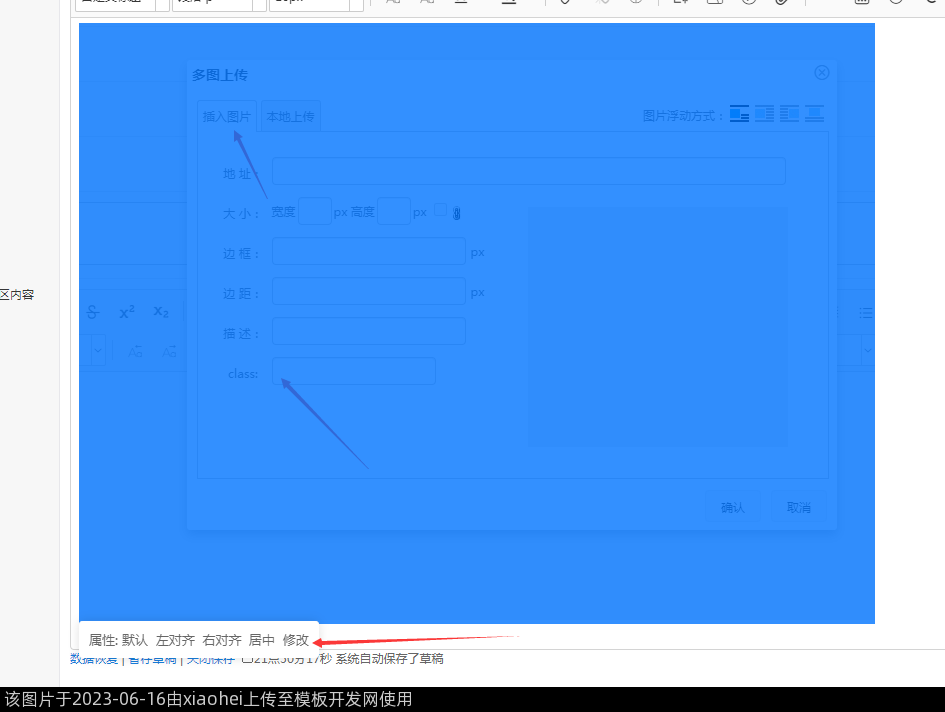The image size is (945, 712).
Task: Choose the right float image layout icon
Action: tap(789, 114)
